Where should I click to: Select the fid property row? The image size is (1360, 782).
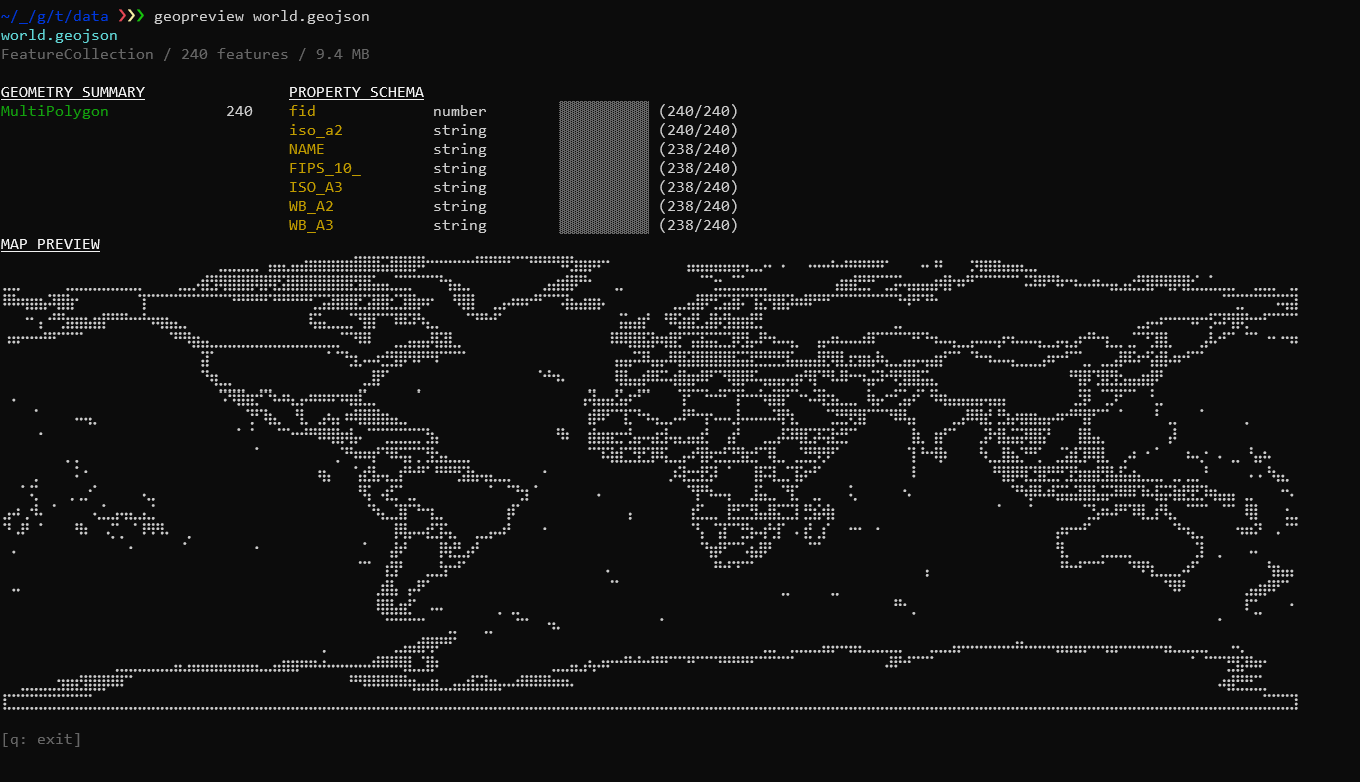click(302, 110)
